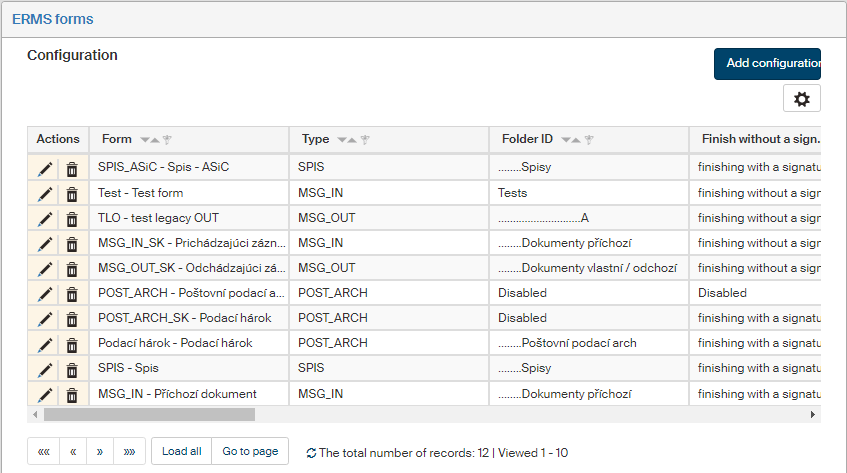Sort the Folder ID column ascending
Image resolution: width=847 pixels, height=473 pixels.
pos(577,140)
